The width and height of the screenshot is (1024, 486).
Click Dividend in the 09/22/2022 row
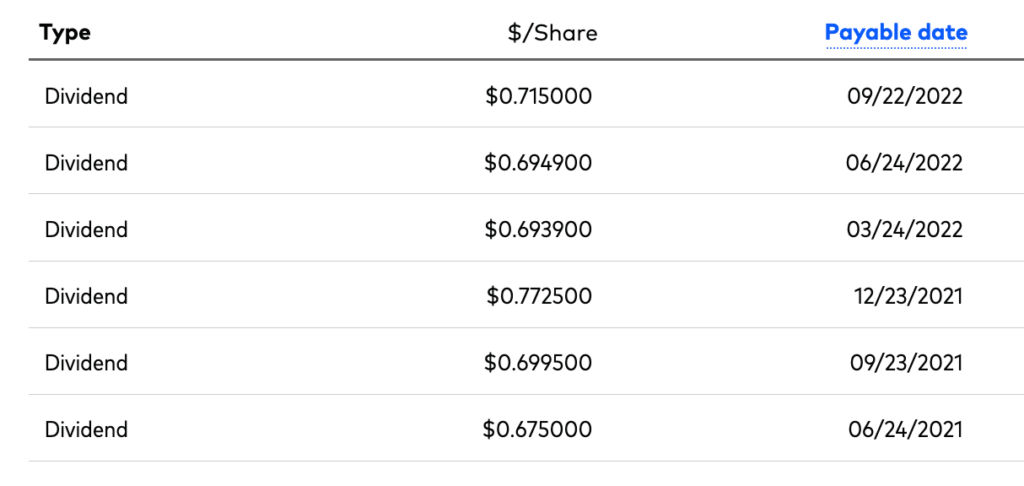(86, 96)
